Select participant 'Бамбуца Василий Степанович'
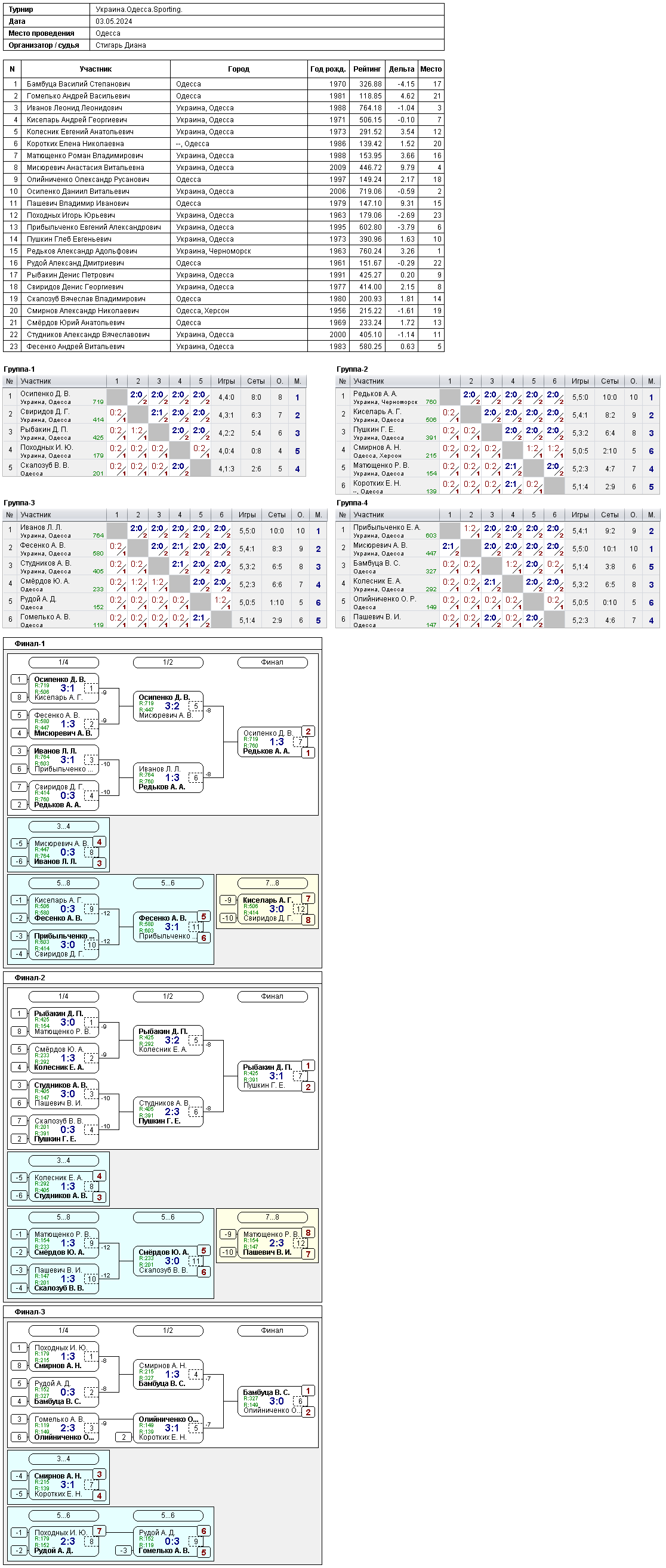The width and height of the screenshot is (666, 1568). (78, 84)
